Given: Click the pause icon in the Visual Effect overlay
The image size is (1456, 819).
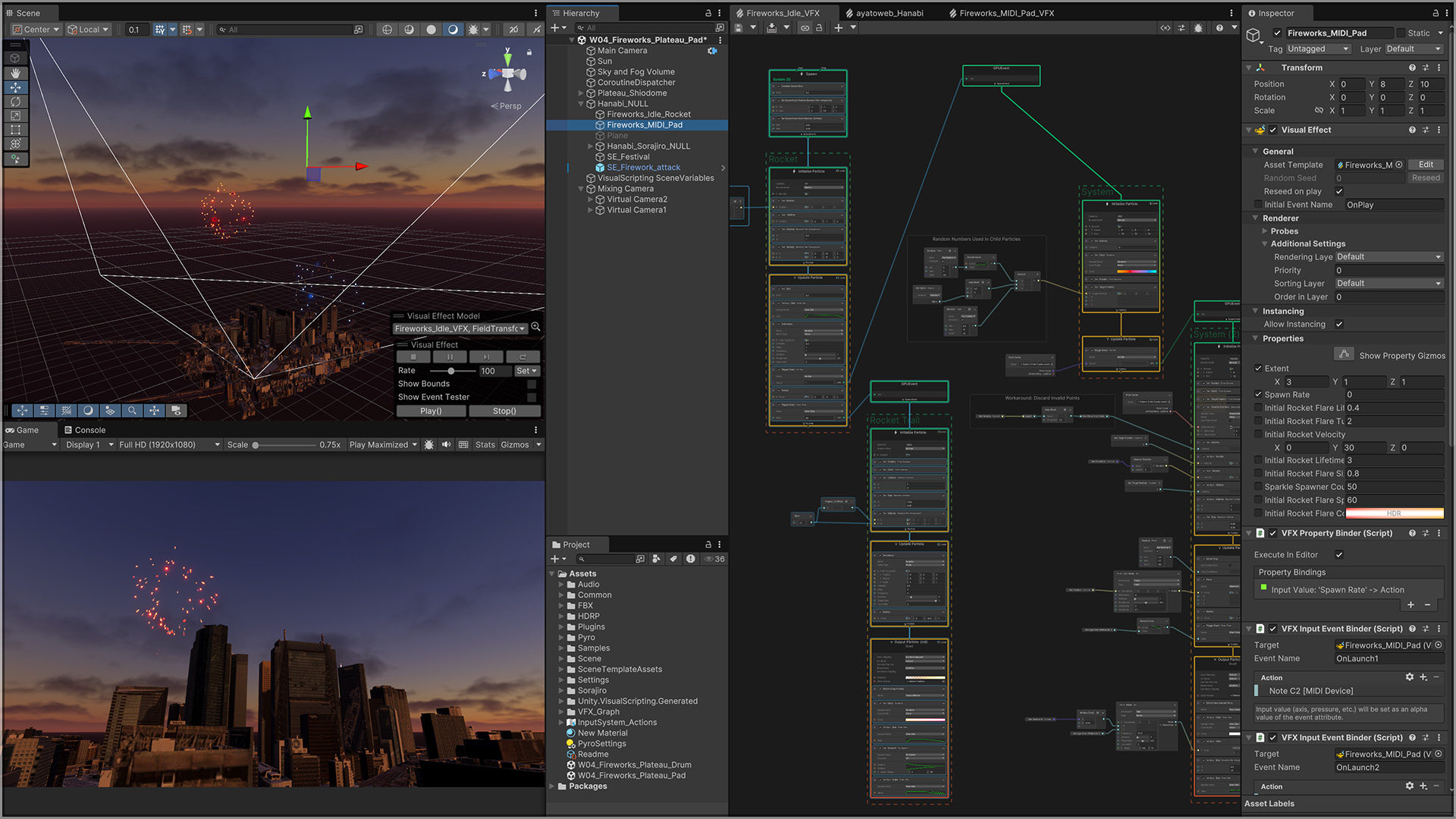Looking at the screenshot, I should coord(450,356).
